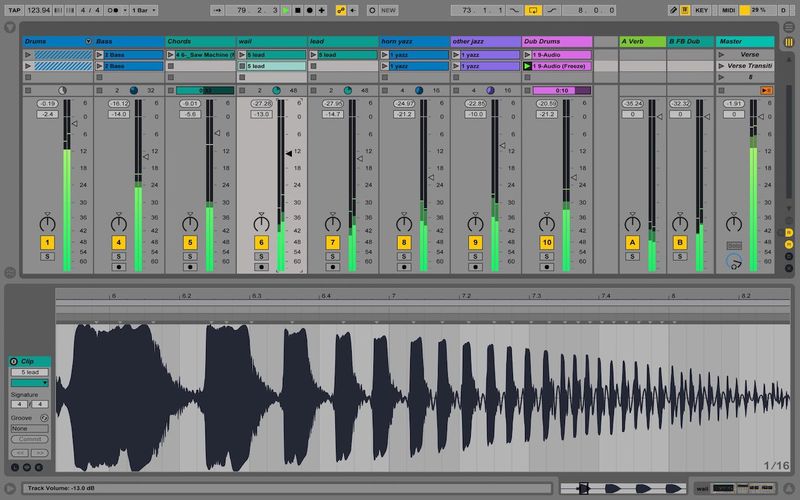Click the wail track volume fader handle

click(x=289, y=153)
